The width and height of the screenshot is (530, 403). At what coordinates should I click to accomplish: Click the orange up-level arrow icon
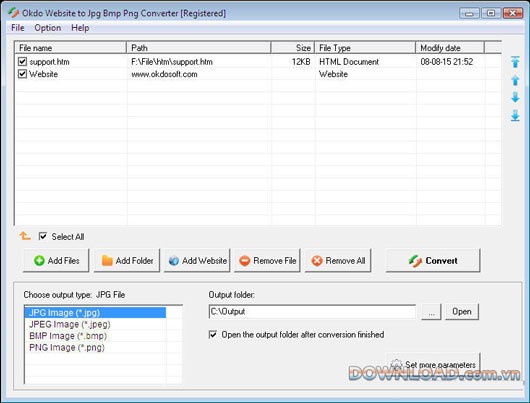click(25, 236)
